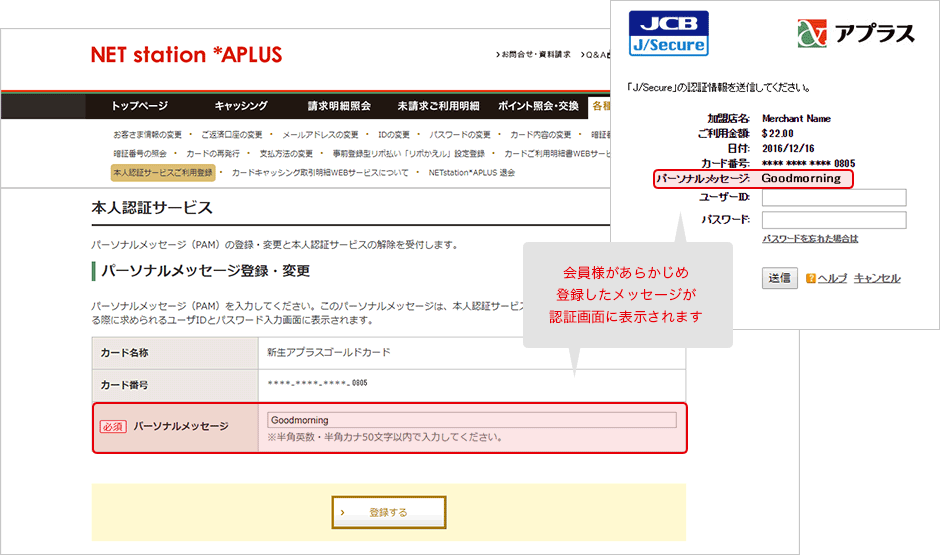Select カード内容の変更 submenu link
Screen dimensions: 940x555
[541, 135]
